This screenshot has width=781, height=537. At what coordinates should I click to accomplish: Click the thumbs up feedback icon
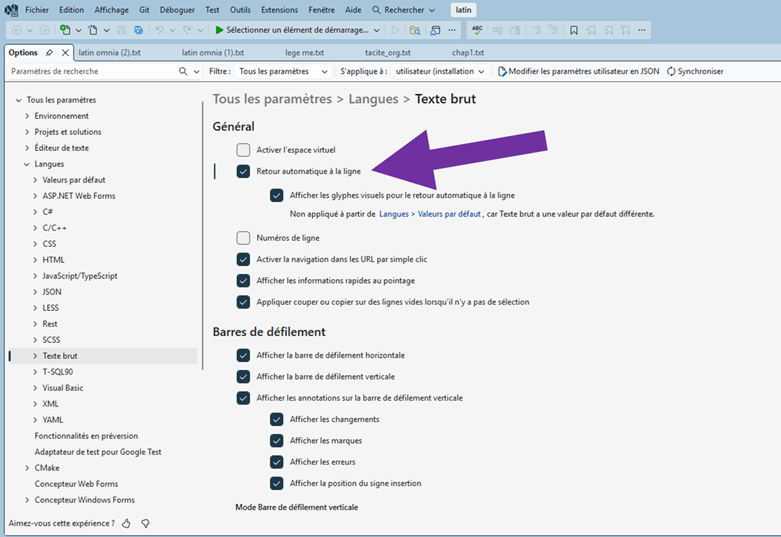click(x=127, y=523)
